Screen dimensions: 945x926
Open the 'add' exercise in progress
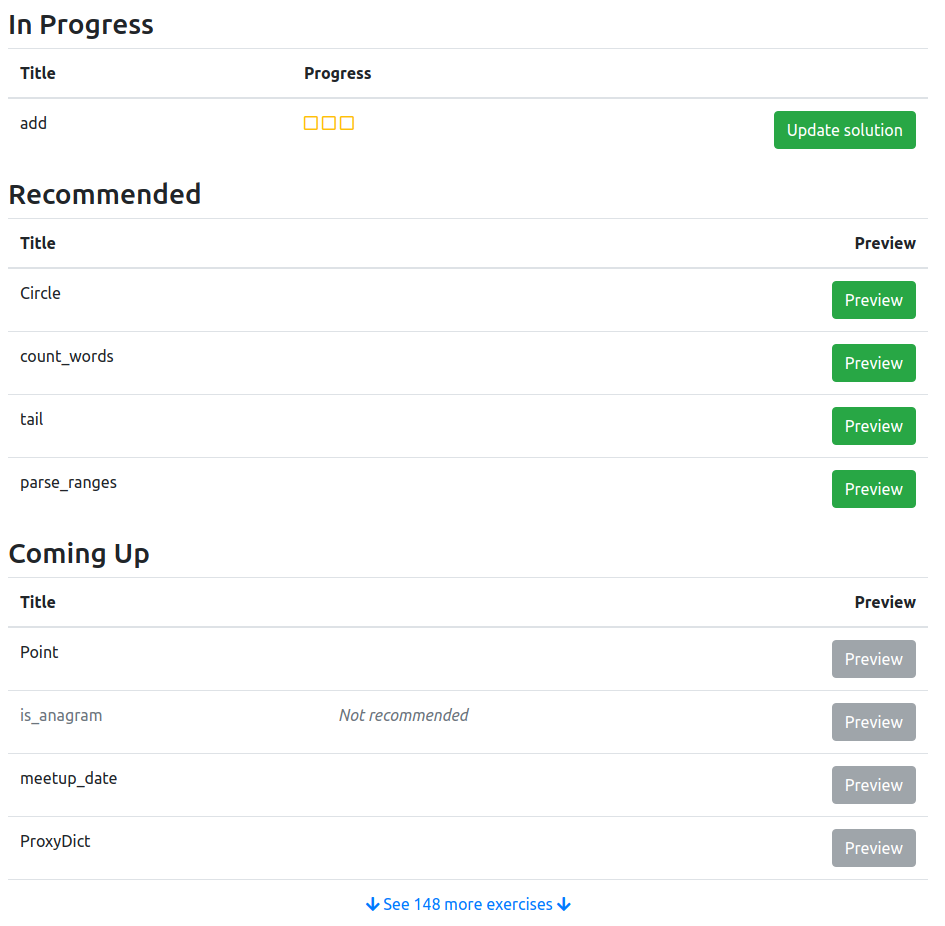[33, 122]
